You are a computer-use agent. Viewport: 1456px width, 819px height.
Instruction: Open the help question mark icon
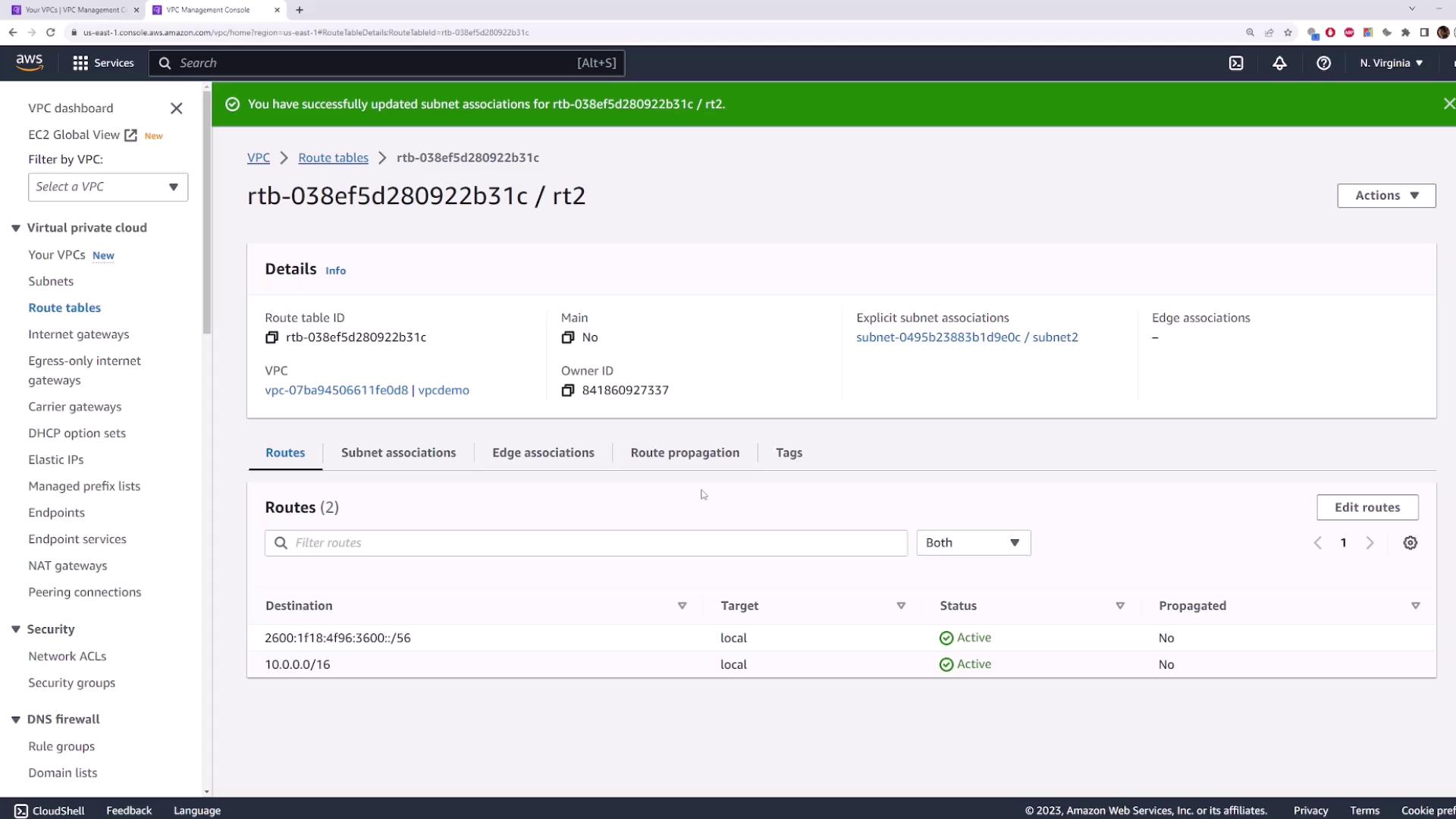1323,63
